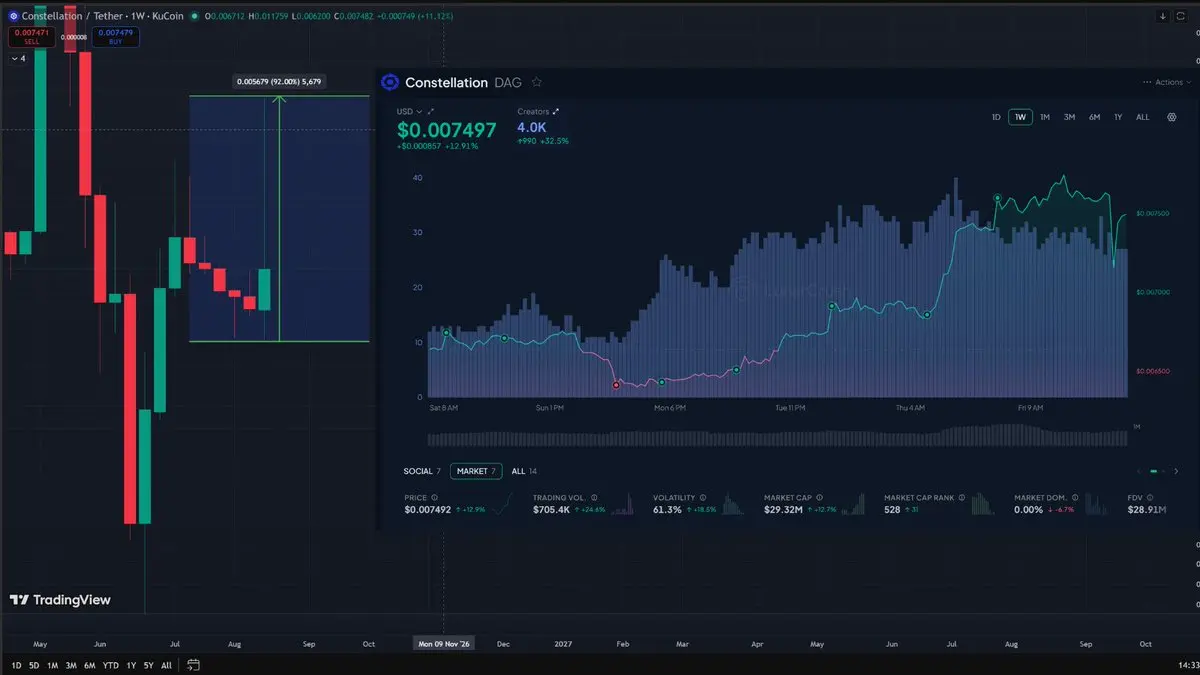Switch to the ALL 14 metrics tab
This screenshot has width=1200, height=675.
524,471
